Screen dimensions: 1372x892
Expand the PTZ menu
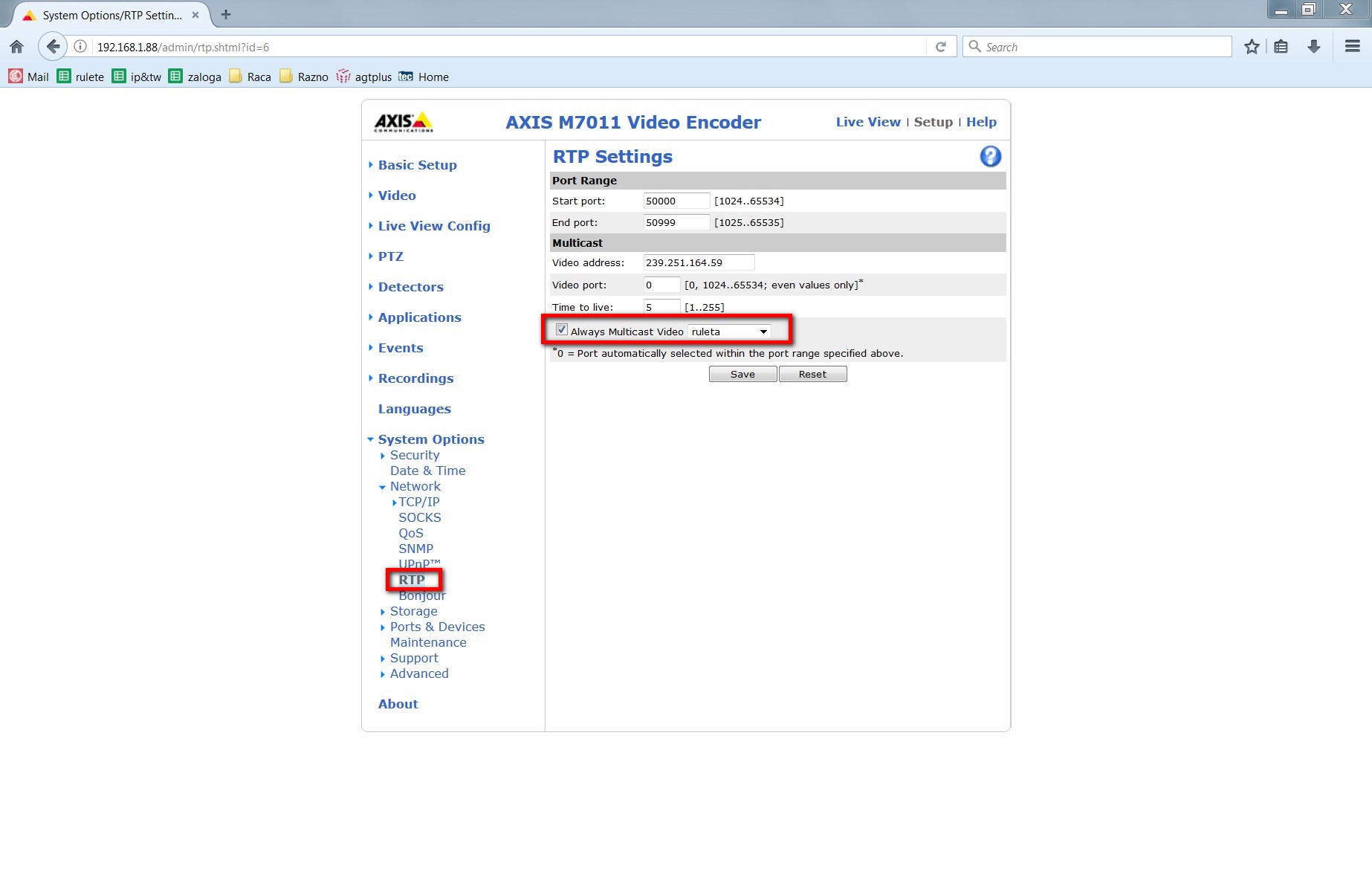(390, 256)
